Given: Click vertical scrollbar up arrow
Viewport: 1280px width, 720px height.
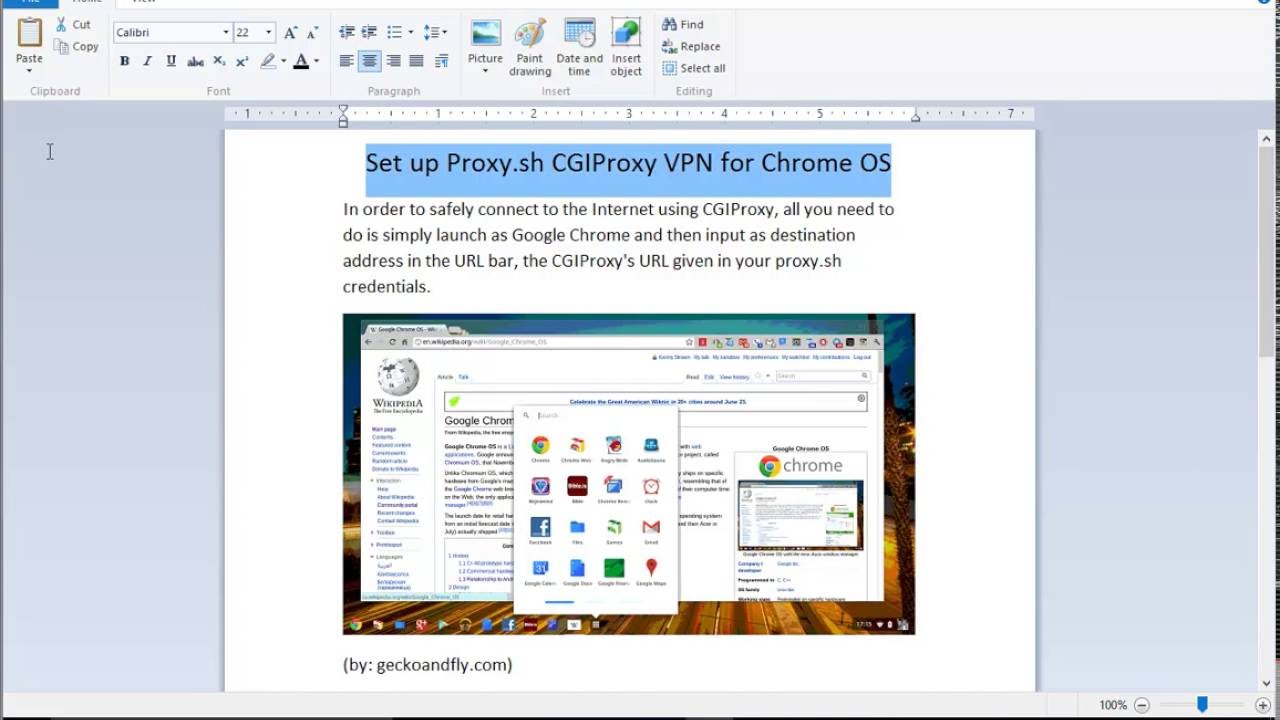Looking at the screenshot, I should (1268, 138).
